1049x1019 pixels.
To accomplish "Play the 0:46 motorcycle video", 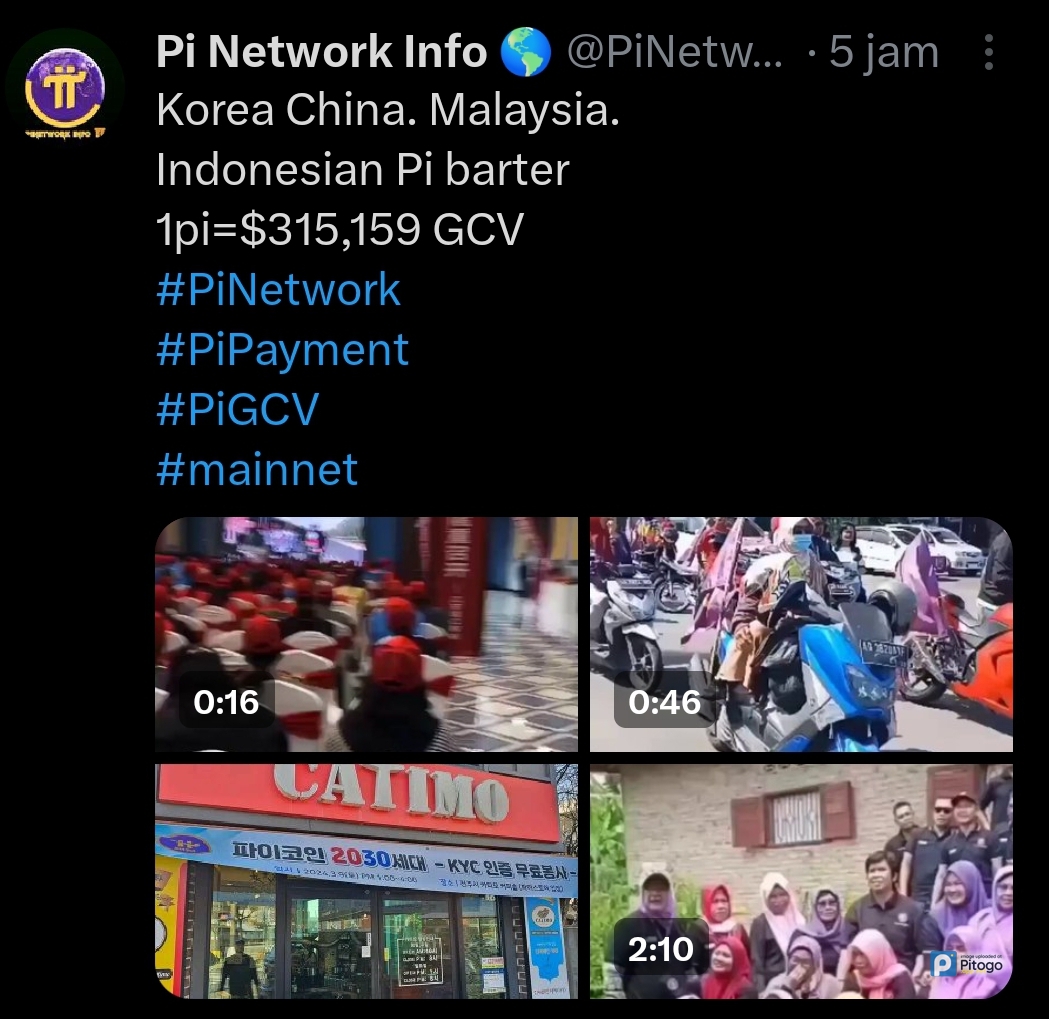I will pos(801,634).
